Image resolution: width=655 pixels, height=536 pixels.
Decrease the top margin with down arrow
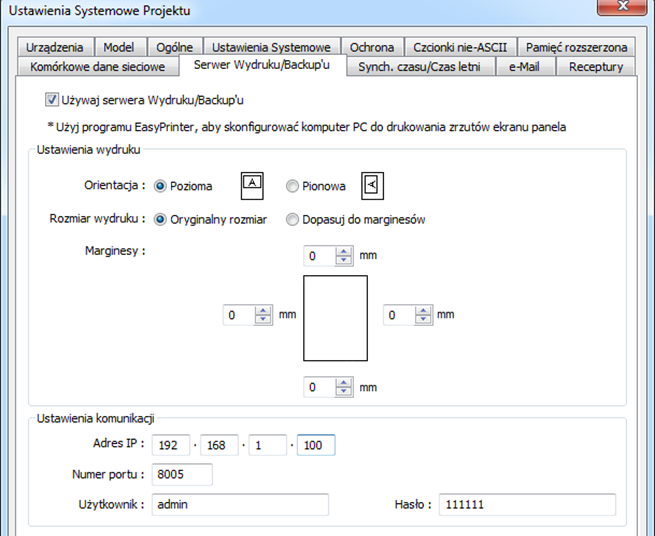(x=344, y=260)
